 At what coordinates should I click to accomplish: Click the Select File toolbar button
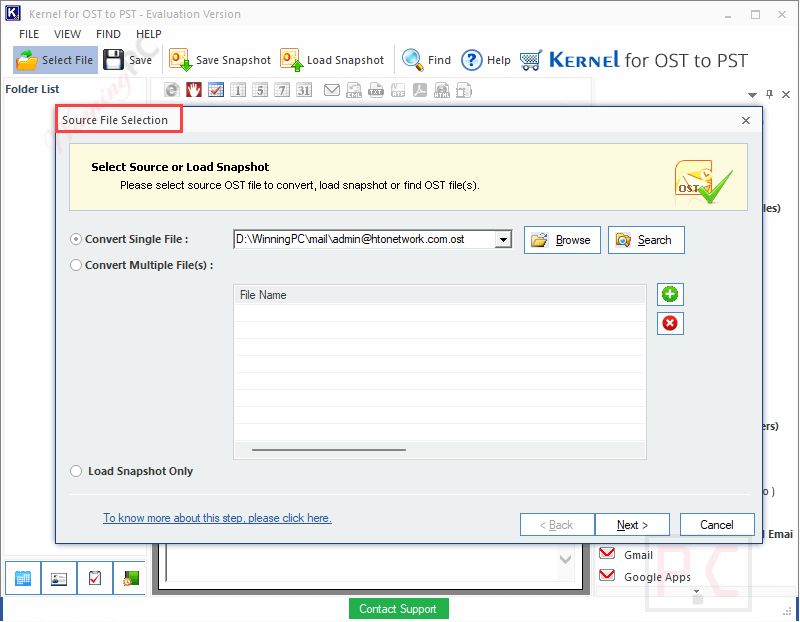(x=55, y=60)
